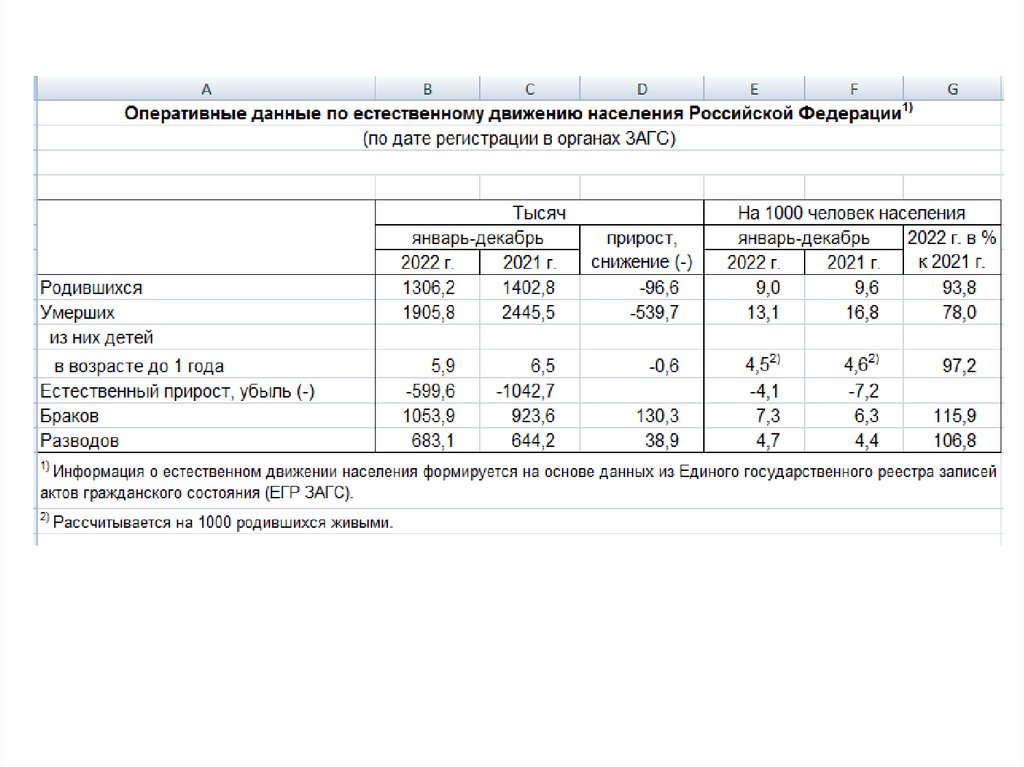Click cell value -599,6
1024x767 pixels.
pos(430,391)
